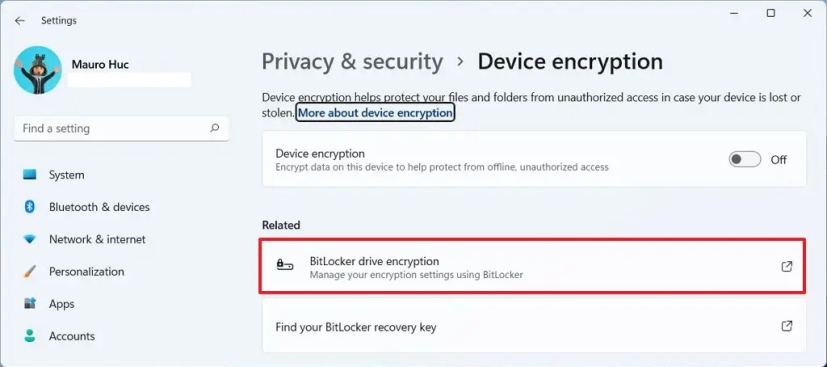
Task: Click the Personalization paintbrush icon
Action: [30, 272]
